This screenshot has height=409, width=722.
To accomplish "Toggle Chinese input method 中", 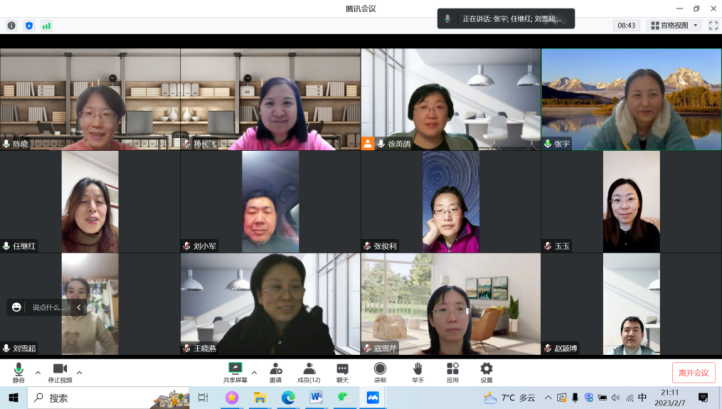I will 642,397.
